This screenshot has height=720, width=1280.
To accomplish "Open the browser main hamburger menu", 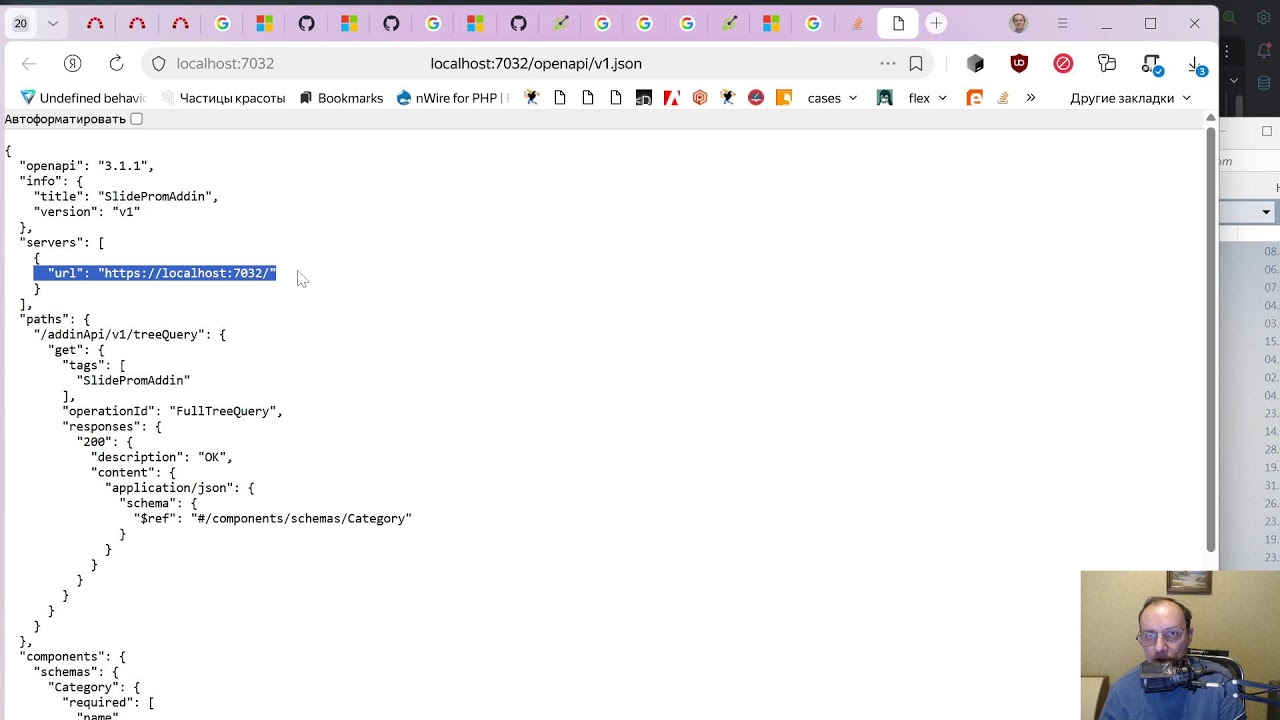I will pos(1063,23).
